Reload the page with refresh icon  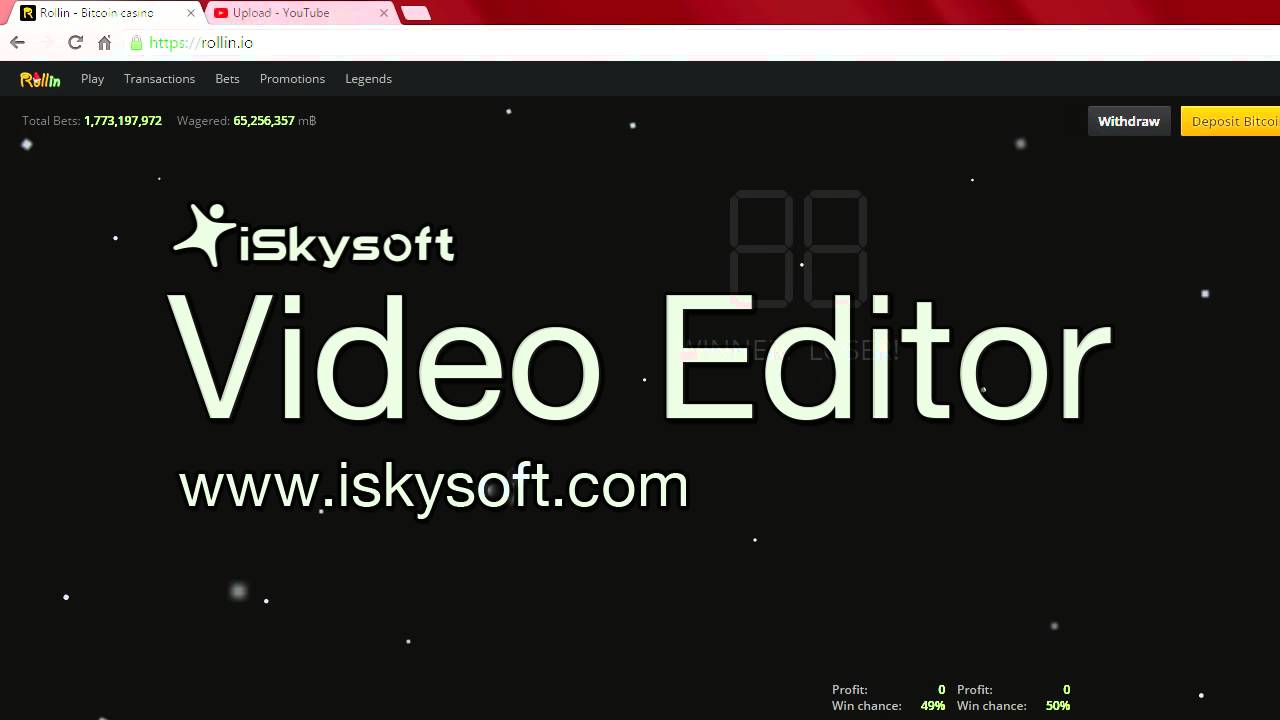(x=75, y=43)
